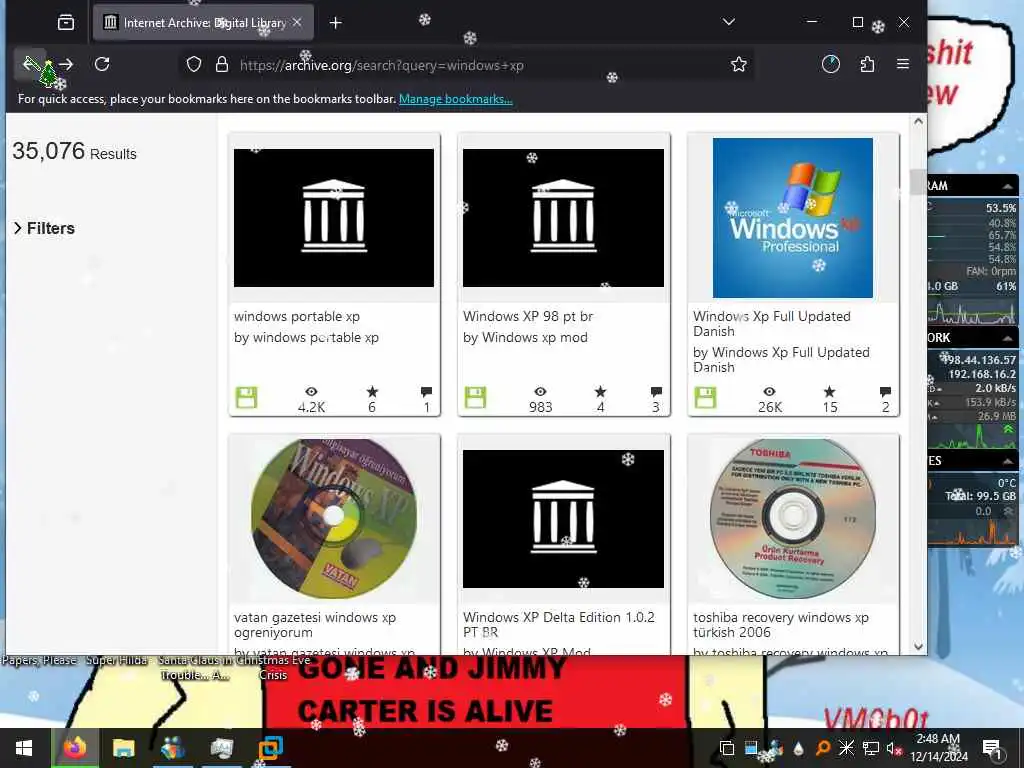Expand the list-all-tabs chevron
Image resolution: width=1024 pixels, height=768 pixels.
(x=729, y=22)
